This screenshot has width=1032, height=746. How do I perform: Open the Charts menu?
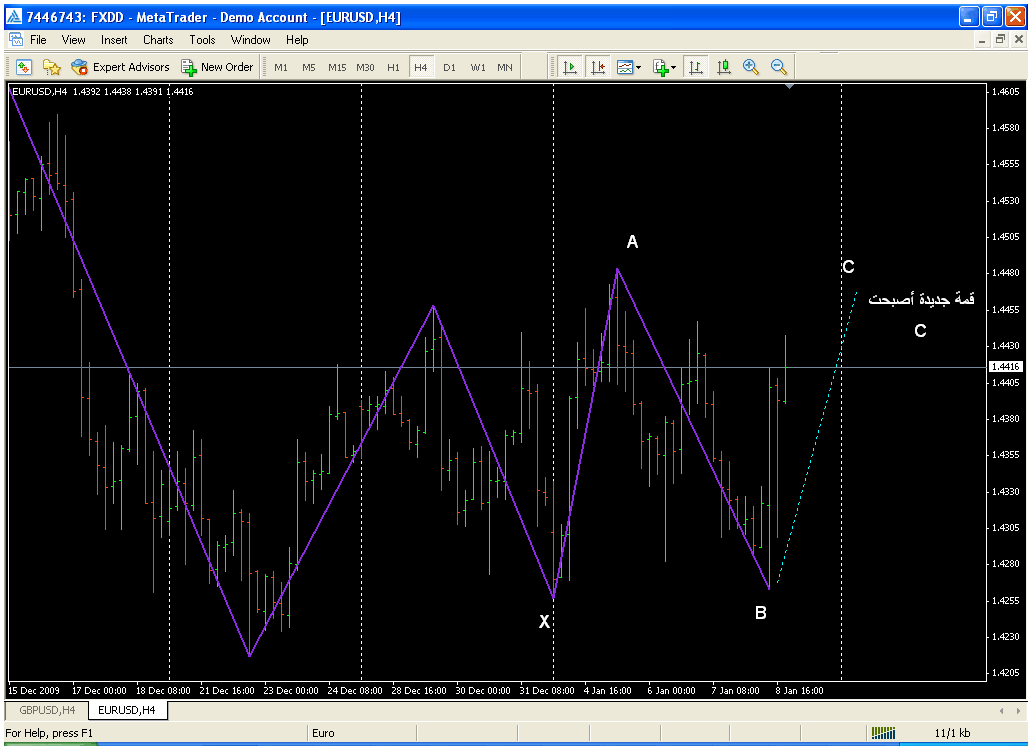(158, 40)
